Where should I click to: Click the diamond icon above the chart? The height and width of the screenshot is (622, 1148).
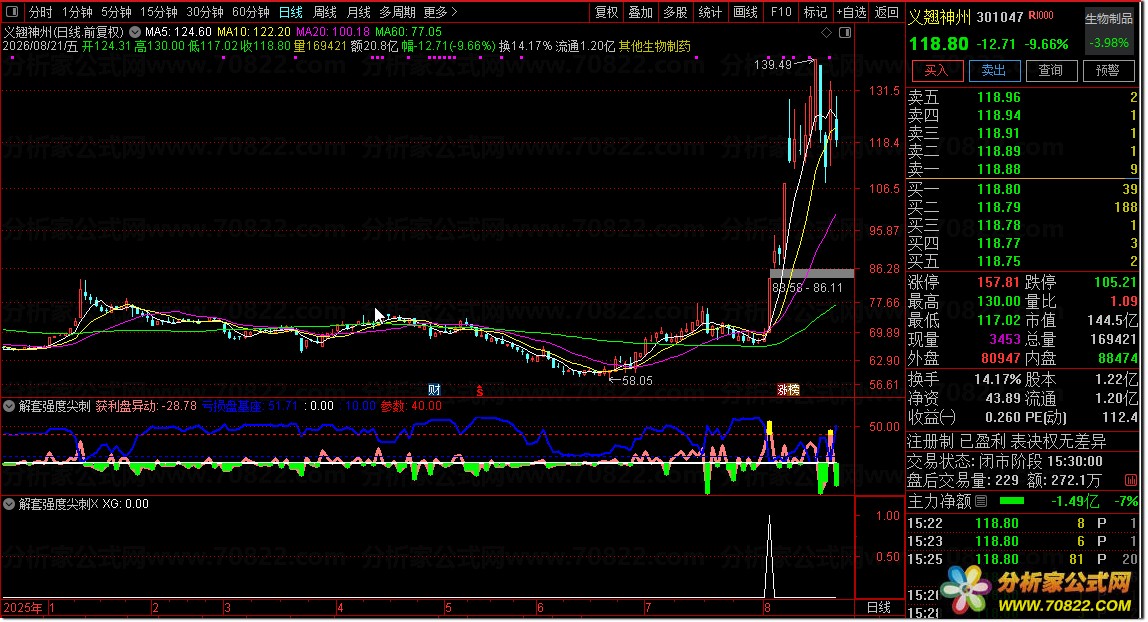(x=827, y=32)
